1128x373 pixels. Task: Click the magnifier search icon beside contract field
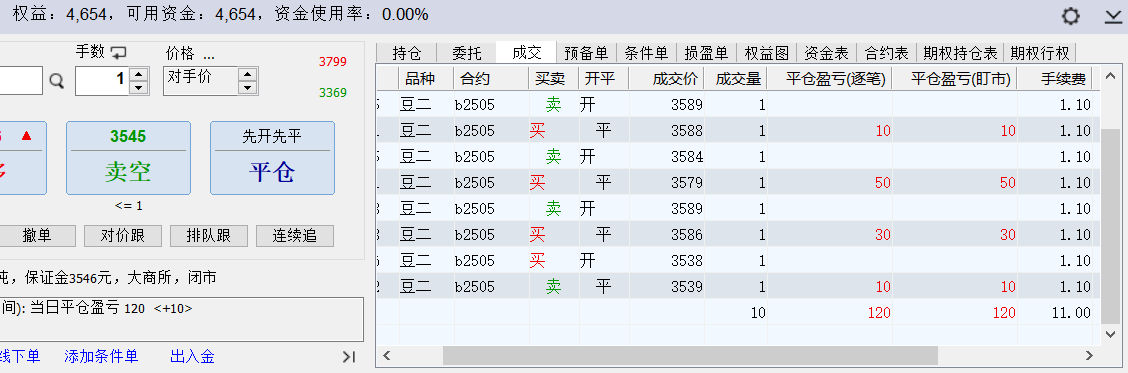(57, 81)
